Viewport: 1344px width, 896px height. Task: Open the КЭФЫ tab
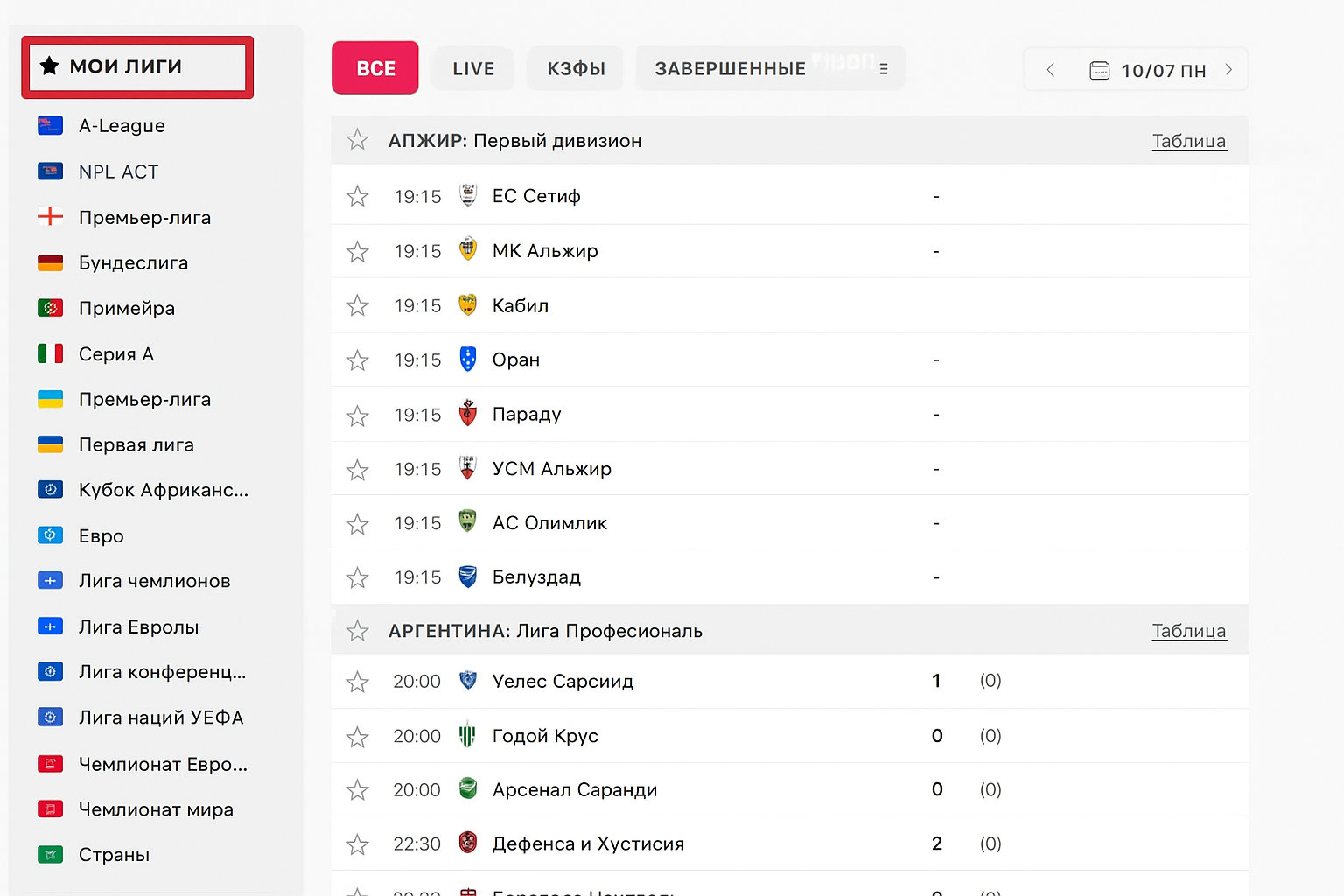click(575, 68)
